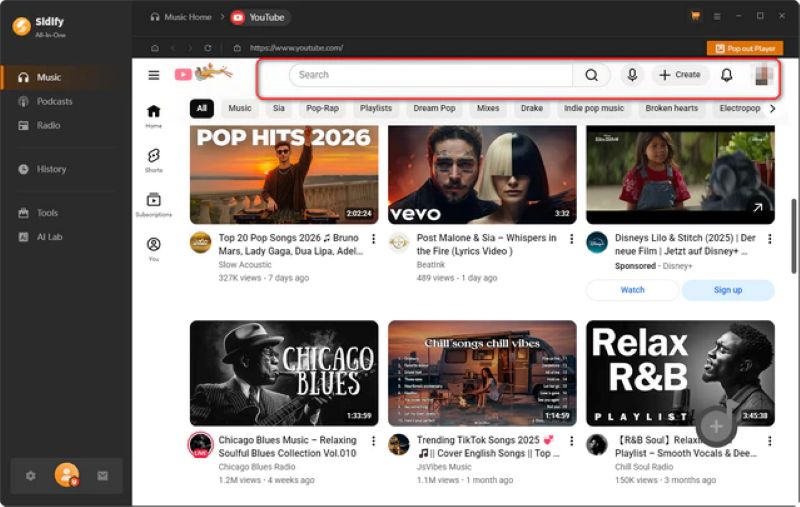Screen dimensions: 800x507
Task: Select the Electropop chip
Action: click(740, 108)
